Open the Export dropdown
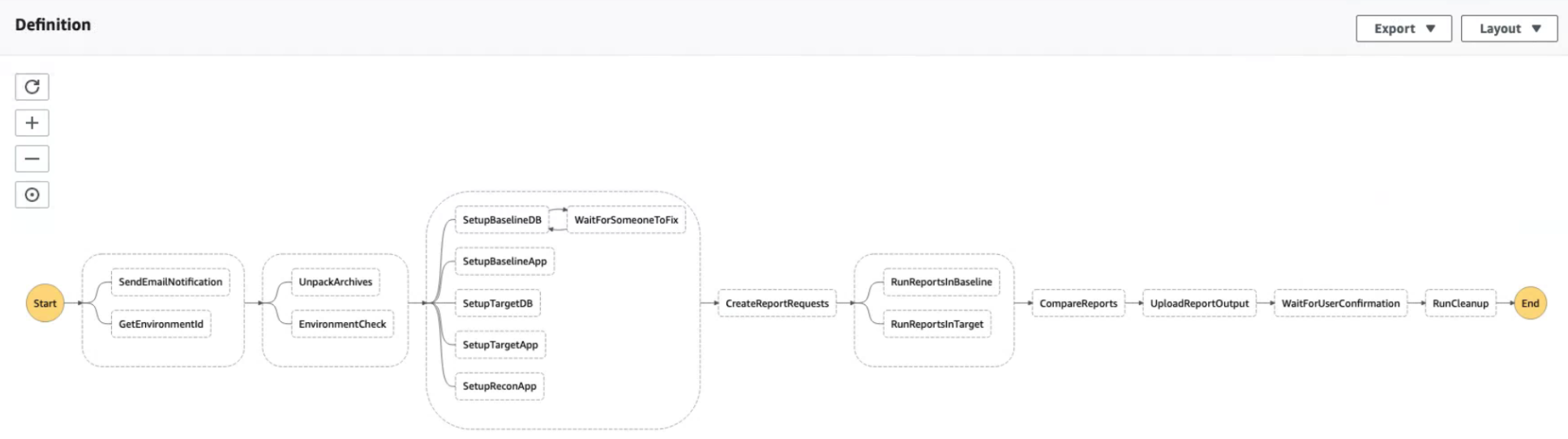Screen dimensions: 1568x439 [x=1403, y=28]
